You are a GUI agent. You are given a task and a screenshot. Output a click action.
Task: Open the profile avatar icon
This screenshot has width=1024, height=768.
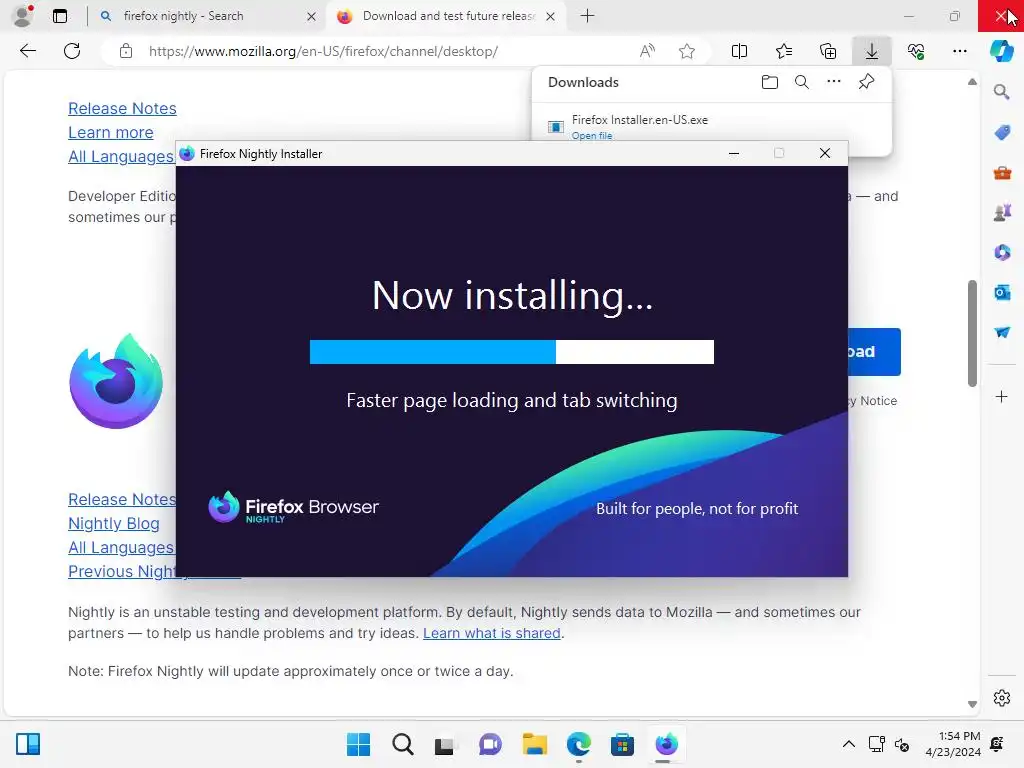[23, 16]
